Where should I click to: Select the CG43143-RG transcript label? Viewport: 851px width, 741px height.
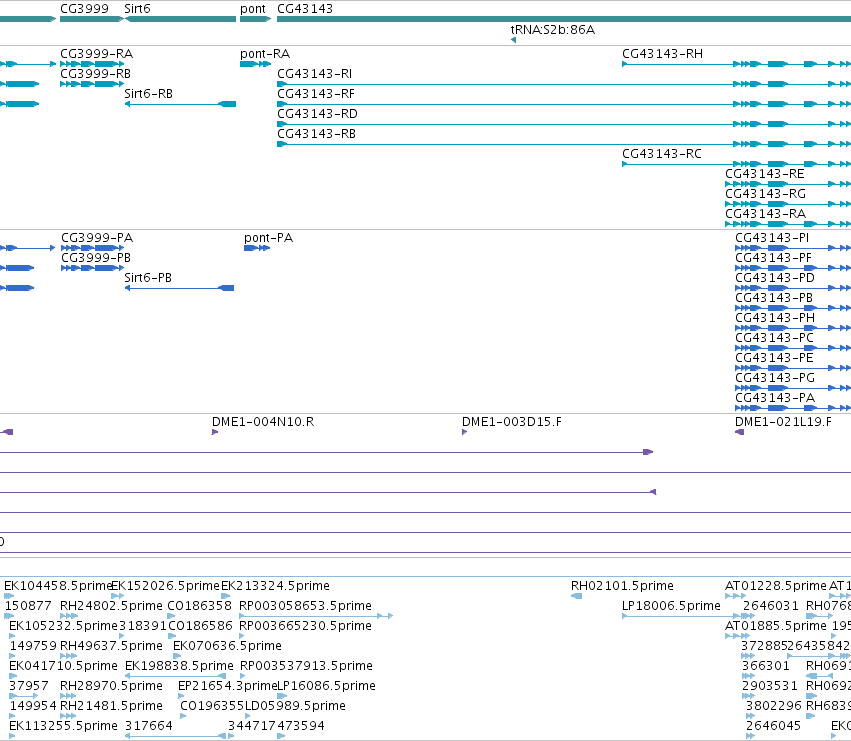click(x=765, y=194)
